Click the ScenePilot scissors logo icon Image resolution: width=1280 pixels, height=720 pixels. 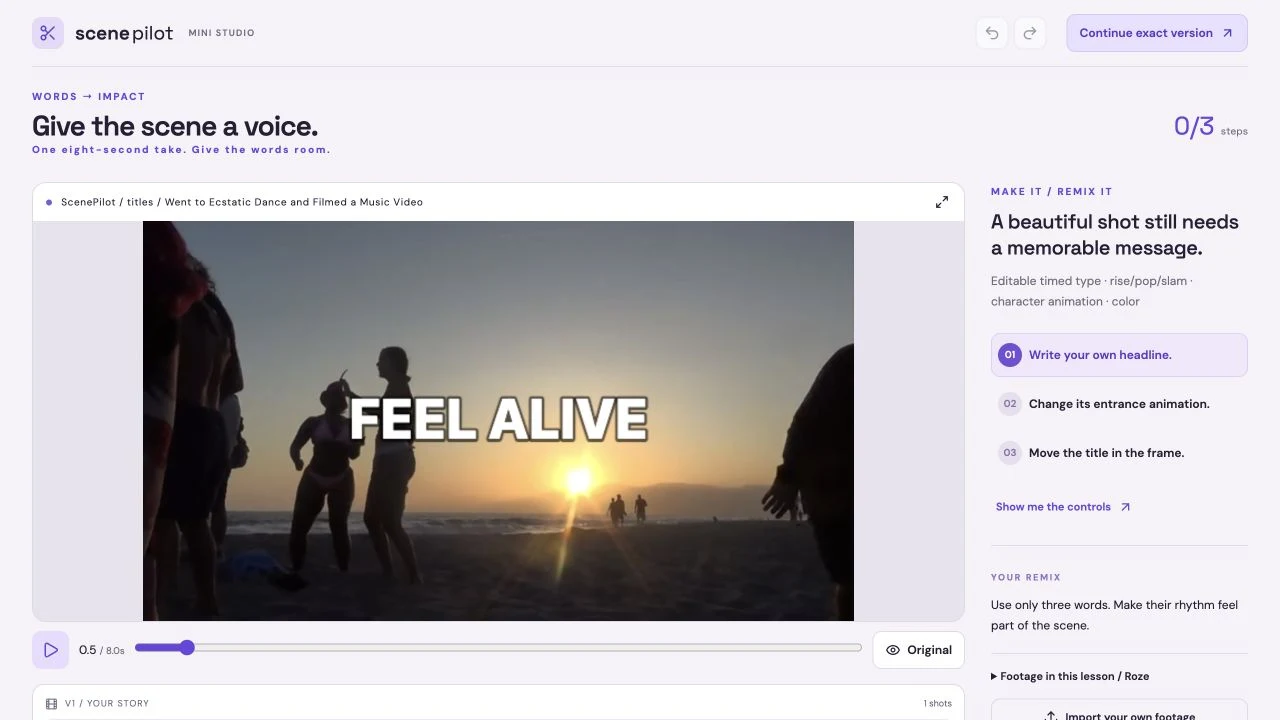[48, 33]
